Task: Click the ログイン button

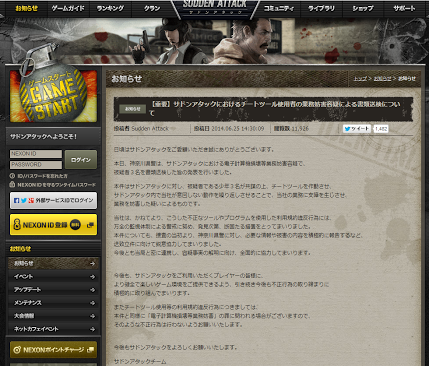Action: (x=81, y=160)
